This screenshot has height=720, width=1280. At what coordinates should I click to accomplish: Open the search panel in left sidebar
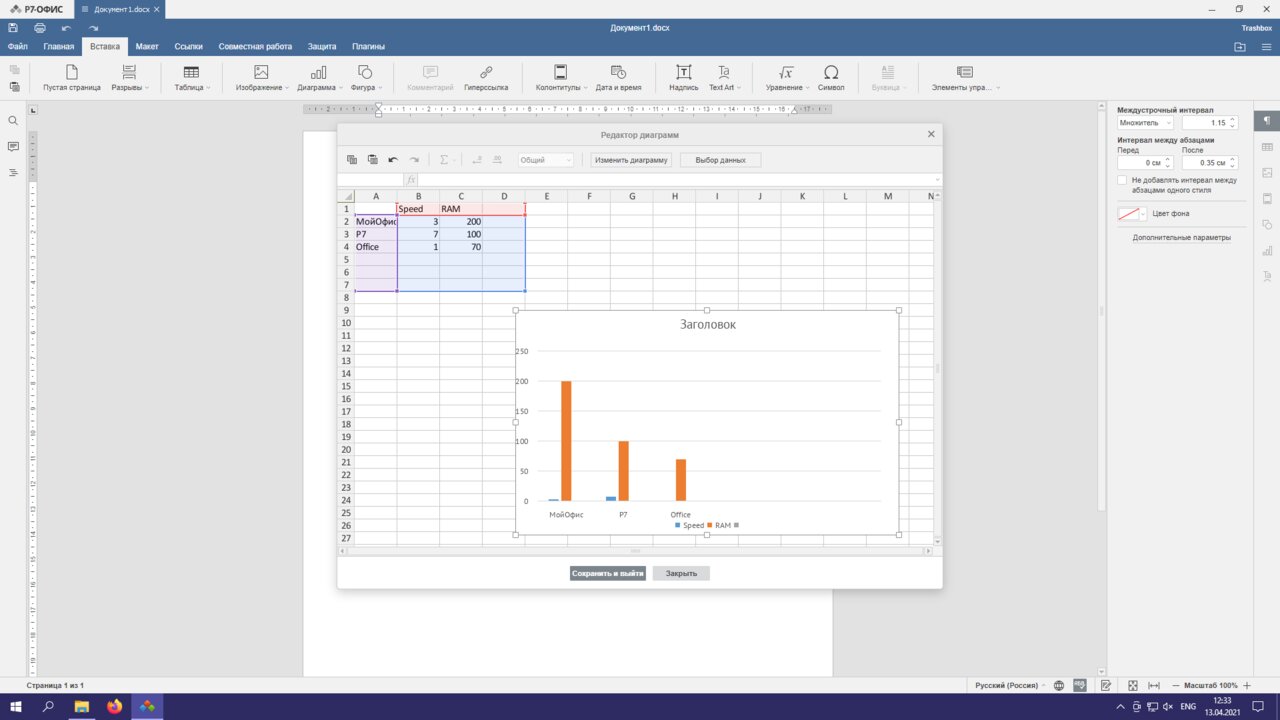(x=13, y=121)
